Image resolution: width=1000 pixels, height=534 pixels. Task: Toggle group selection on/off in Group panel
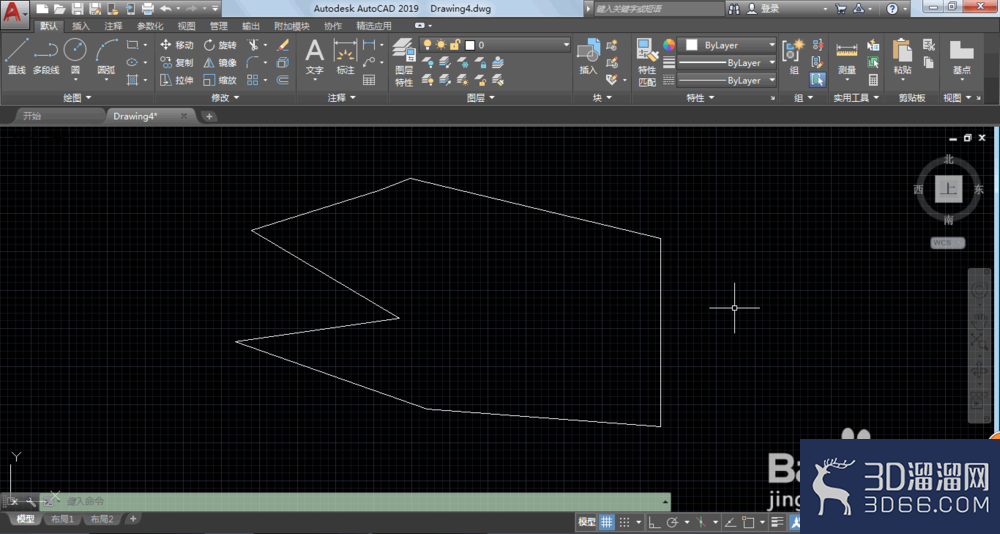(818, 80)
